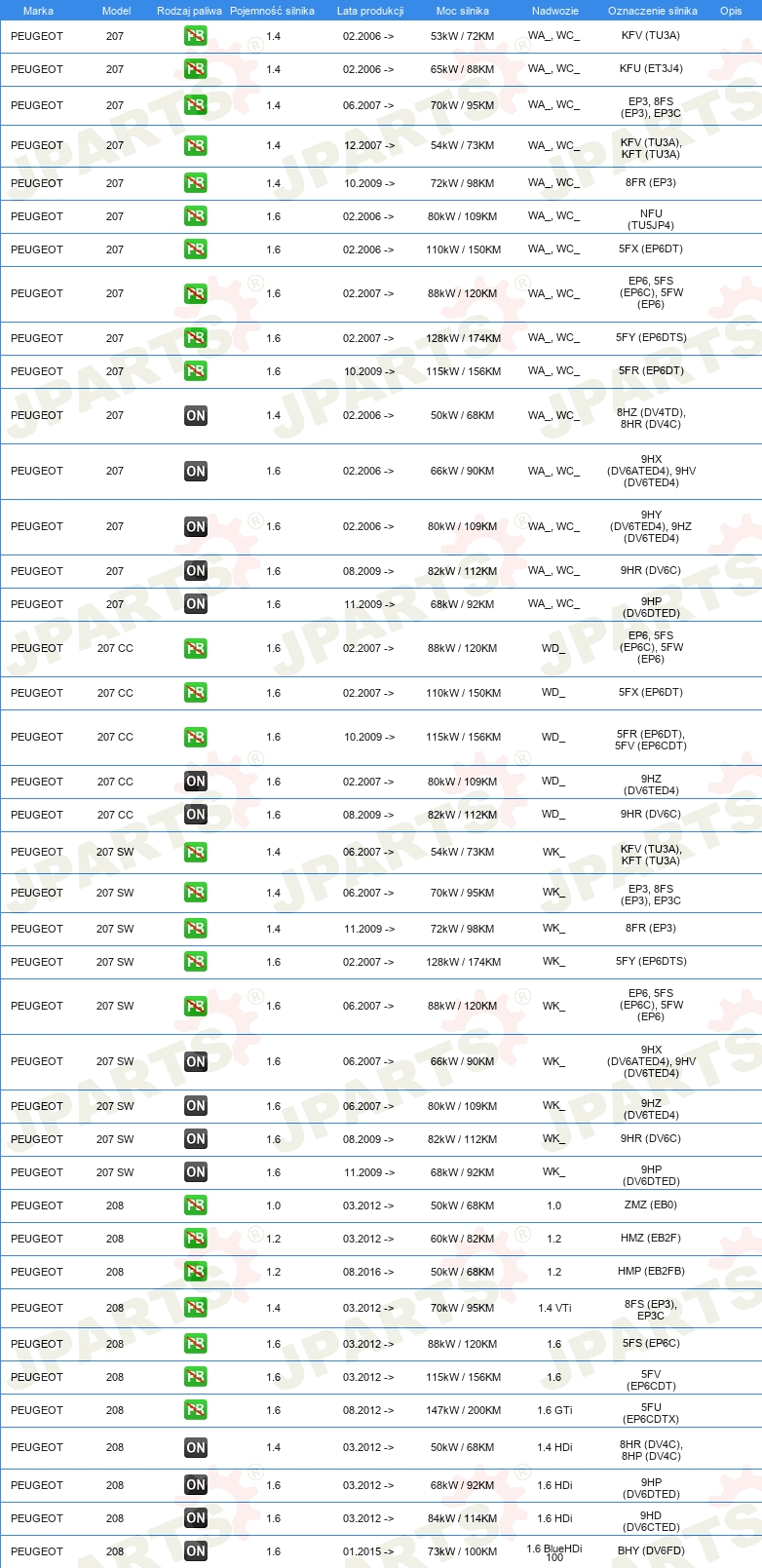Click petrol icon in 207 CC 88kW / 120KM row
Screen dimensions: 762x1568
tap(196, 648)
